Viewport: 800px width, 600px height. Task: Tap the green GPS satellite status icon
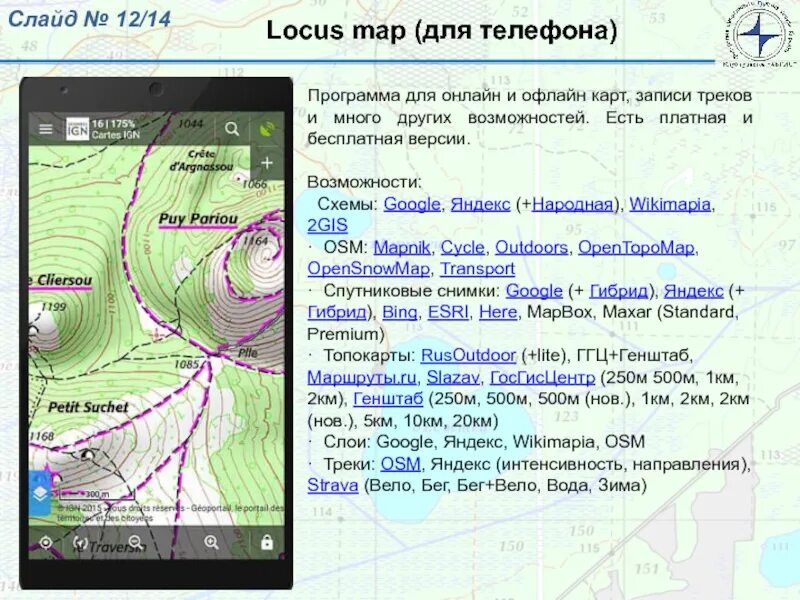[x=267, y=129]
